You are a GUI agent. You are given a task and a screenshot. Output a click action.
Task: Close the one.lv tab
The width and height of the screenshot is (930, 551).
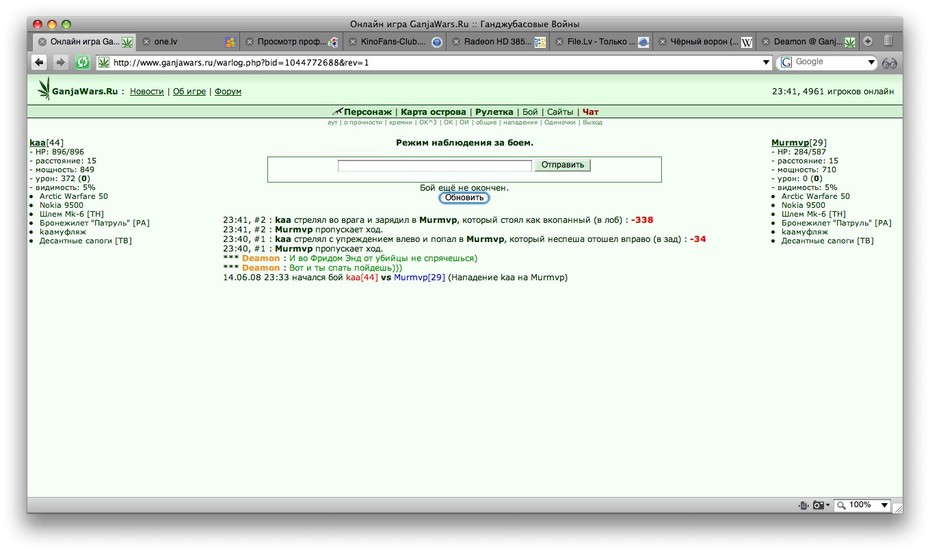[146, 42]
